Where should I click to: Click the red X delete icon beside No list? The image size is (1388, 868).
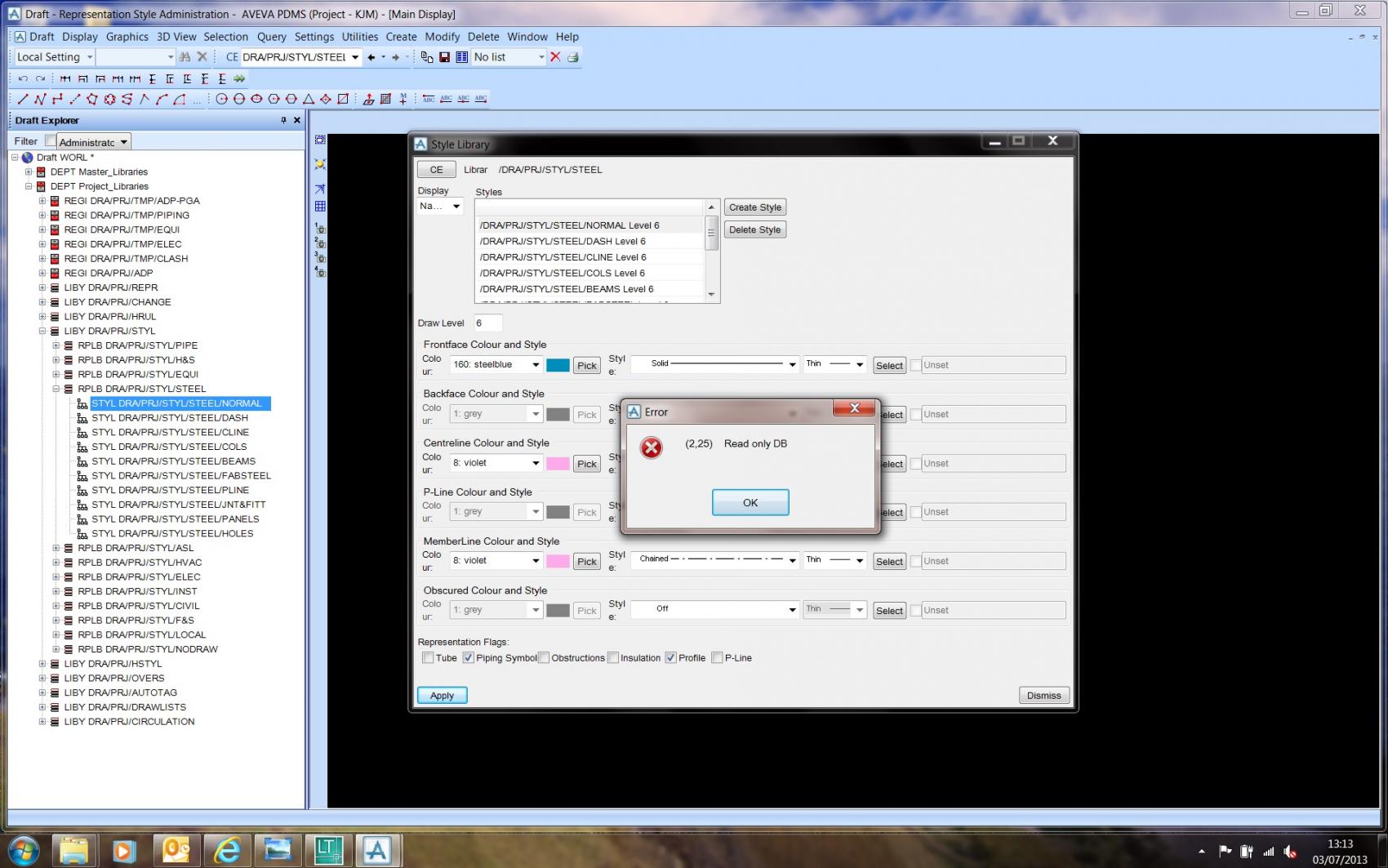tap(555, 57)
